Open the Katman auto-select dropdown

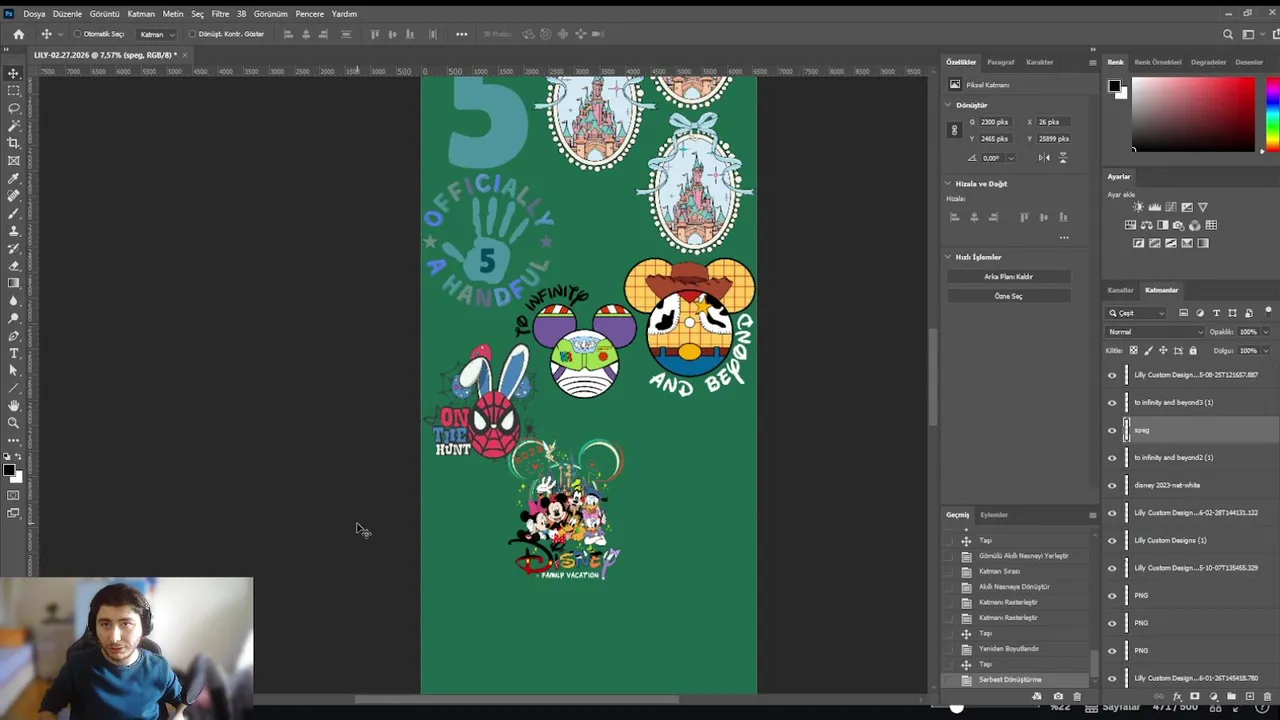click(x=157, y=34)
